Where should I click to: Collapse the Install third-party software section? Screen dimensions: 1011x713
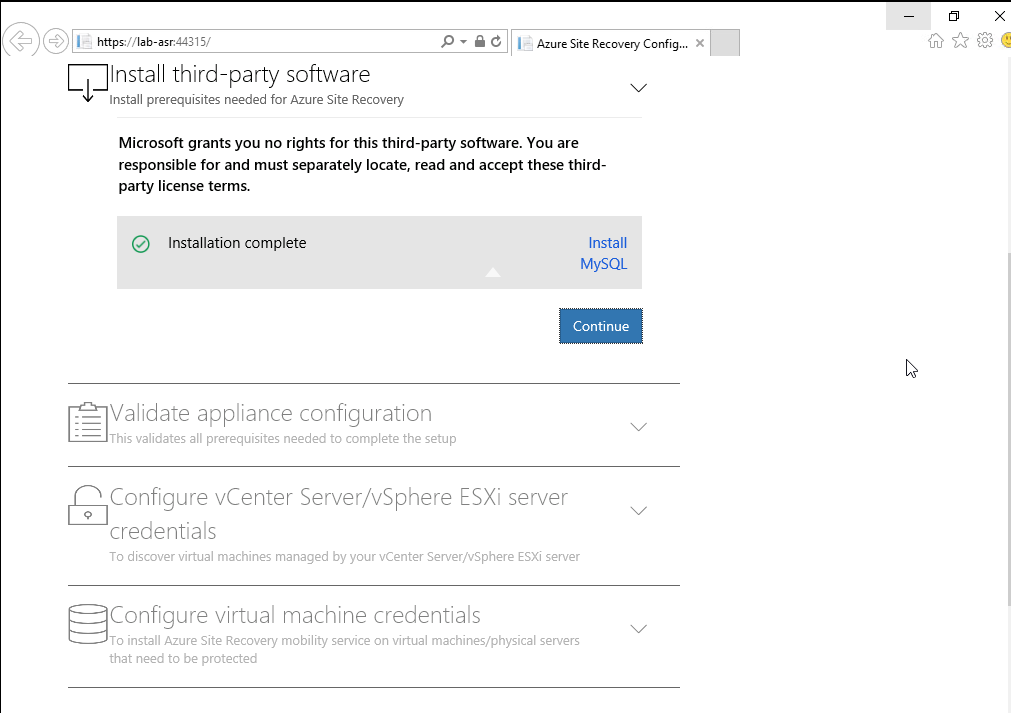[638, 88]
